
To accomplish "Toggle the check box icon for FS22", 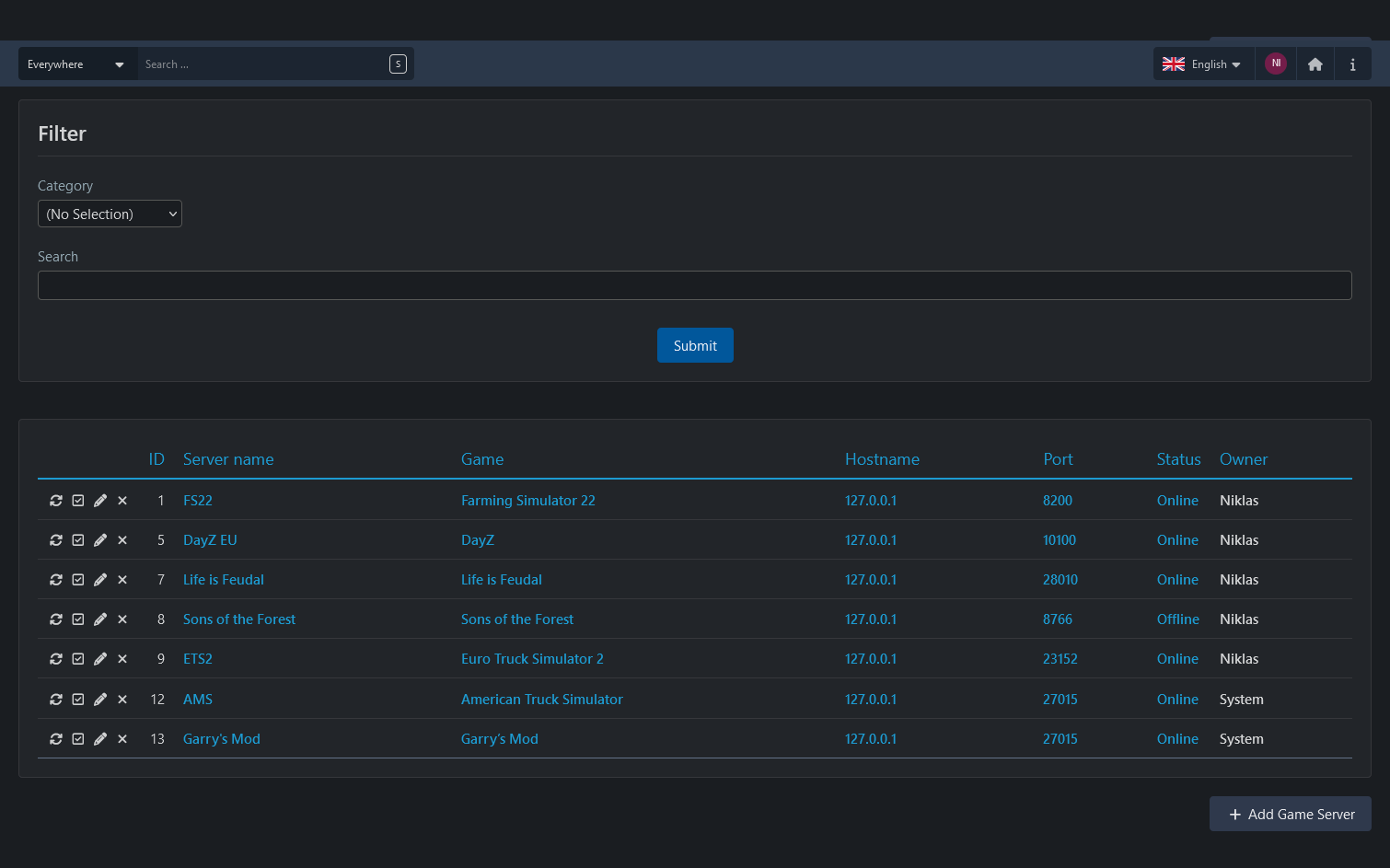I will 78,501.
